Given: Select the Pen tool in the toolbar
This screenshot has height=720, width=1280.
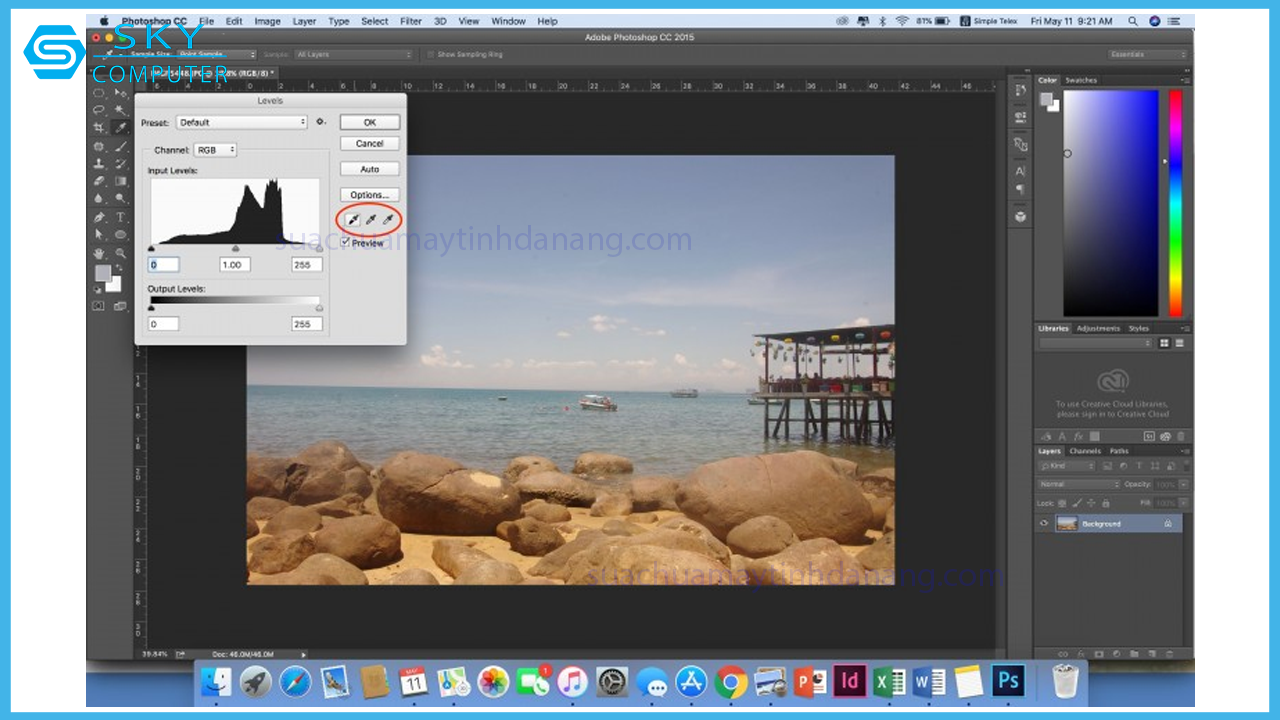Looking at the screenshot, I should [x=99, y=217].
